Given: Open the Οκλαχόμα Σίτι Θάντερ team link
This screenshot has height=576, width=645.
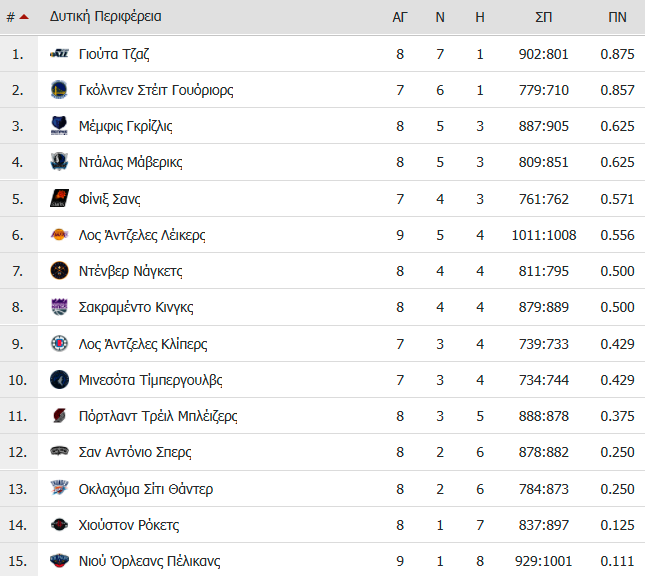Looking at the screenshot, I should [x=146, y=489].
